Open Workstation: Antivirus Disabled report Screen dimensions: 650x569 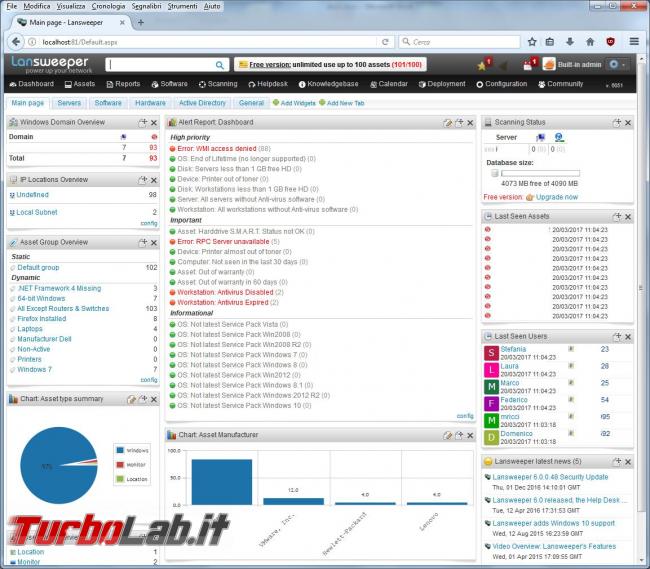tap(226, 292)
